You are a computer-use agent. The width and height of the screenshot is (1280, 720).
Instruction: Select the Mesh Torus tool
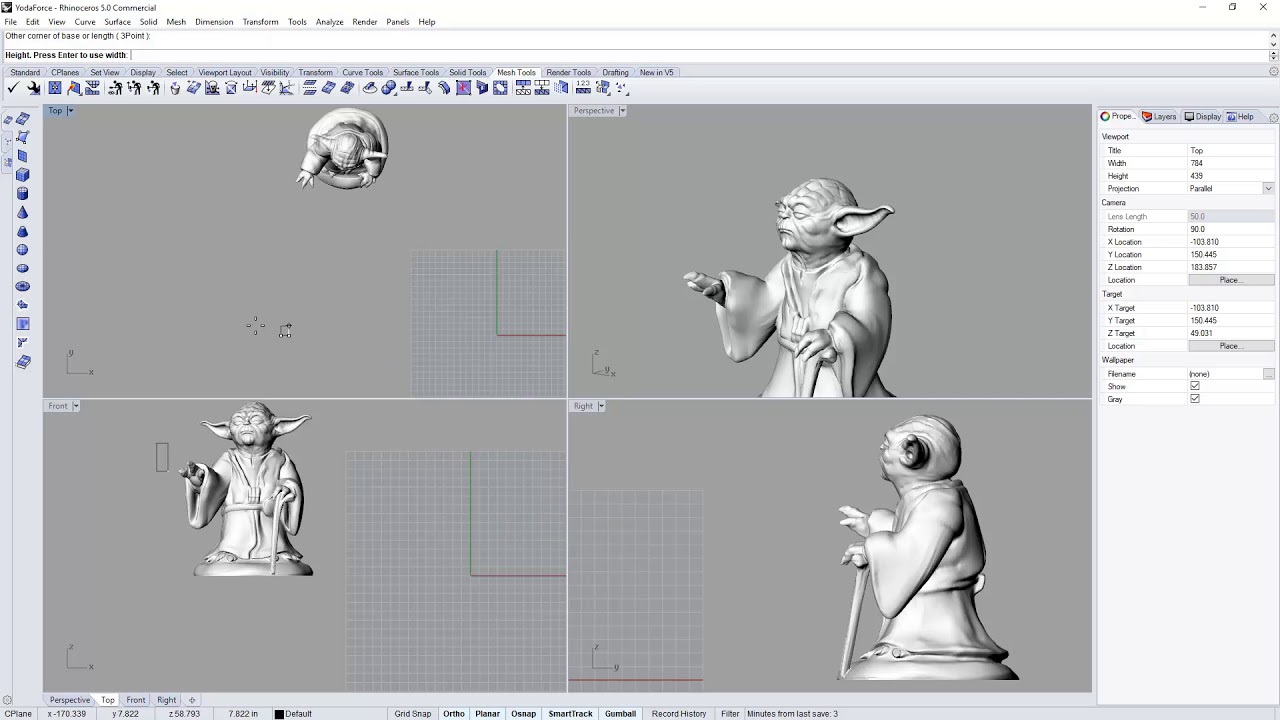pyautogui.click(x=23, y=286)
